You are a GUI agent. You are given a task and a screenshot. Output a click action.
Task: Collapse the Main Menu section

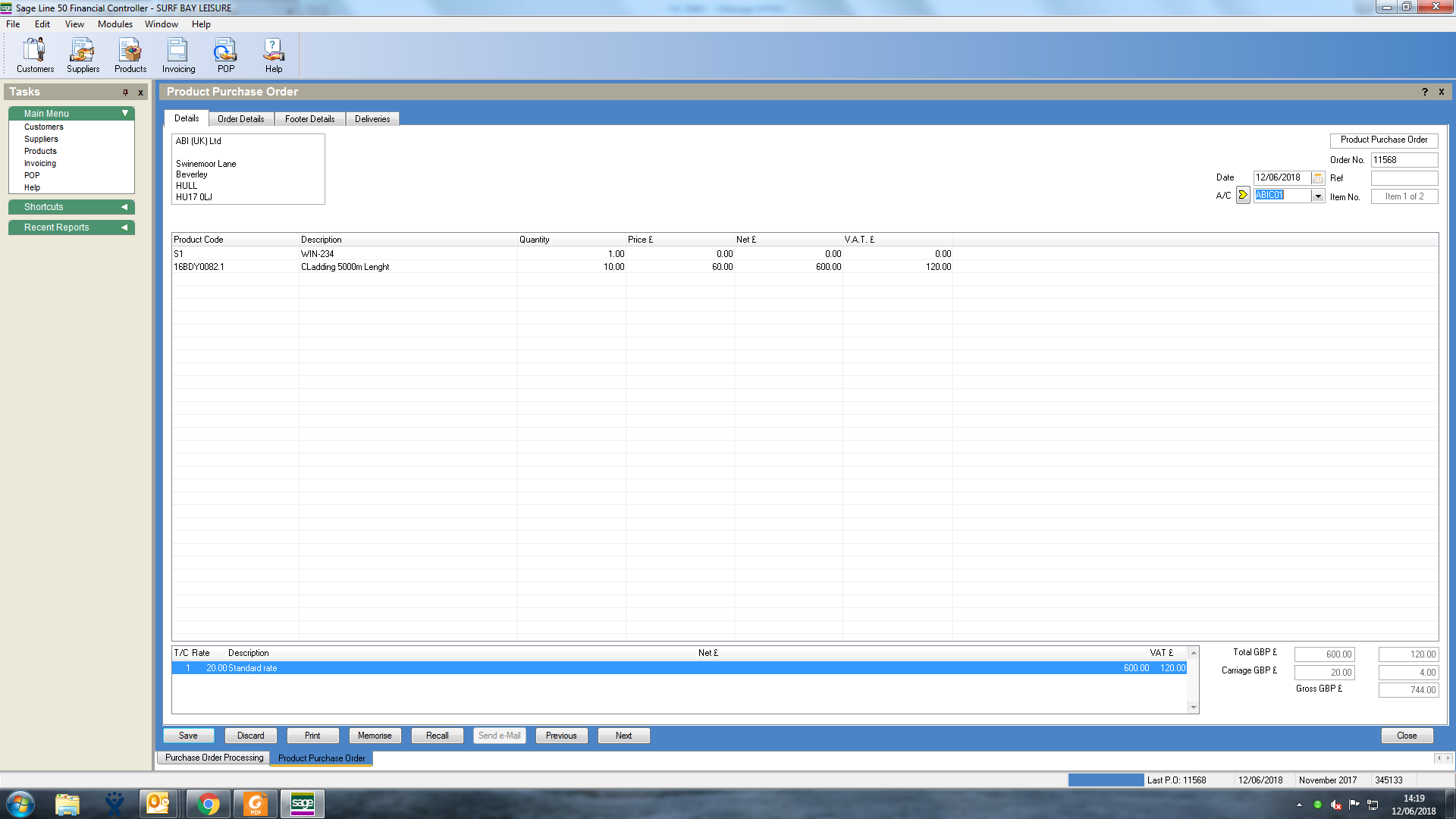tap(125, 113)
